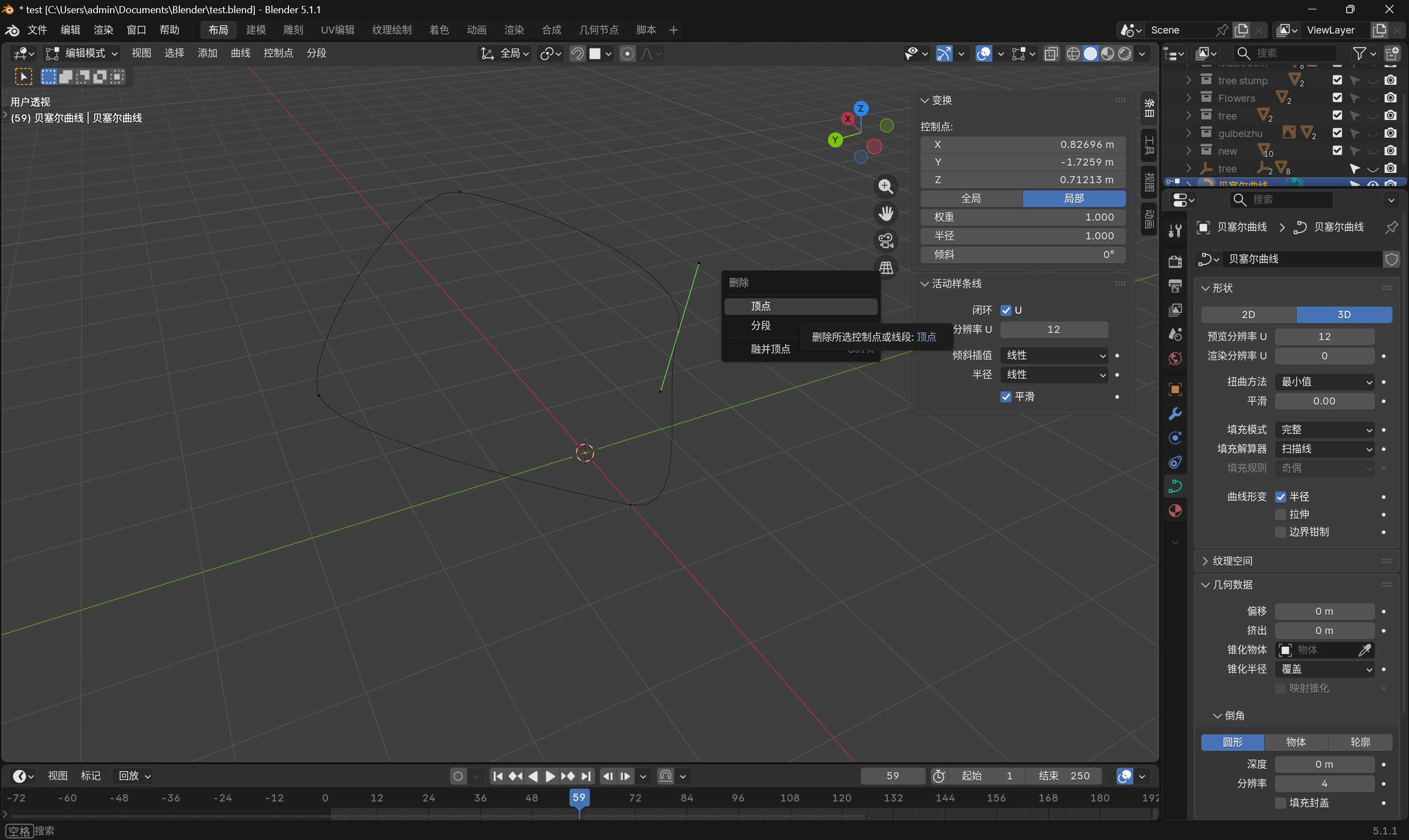Click the pan view hand icon

(886, 214)
